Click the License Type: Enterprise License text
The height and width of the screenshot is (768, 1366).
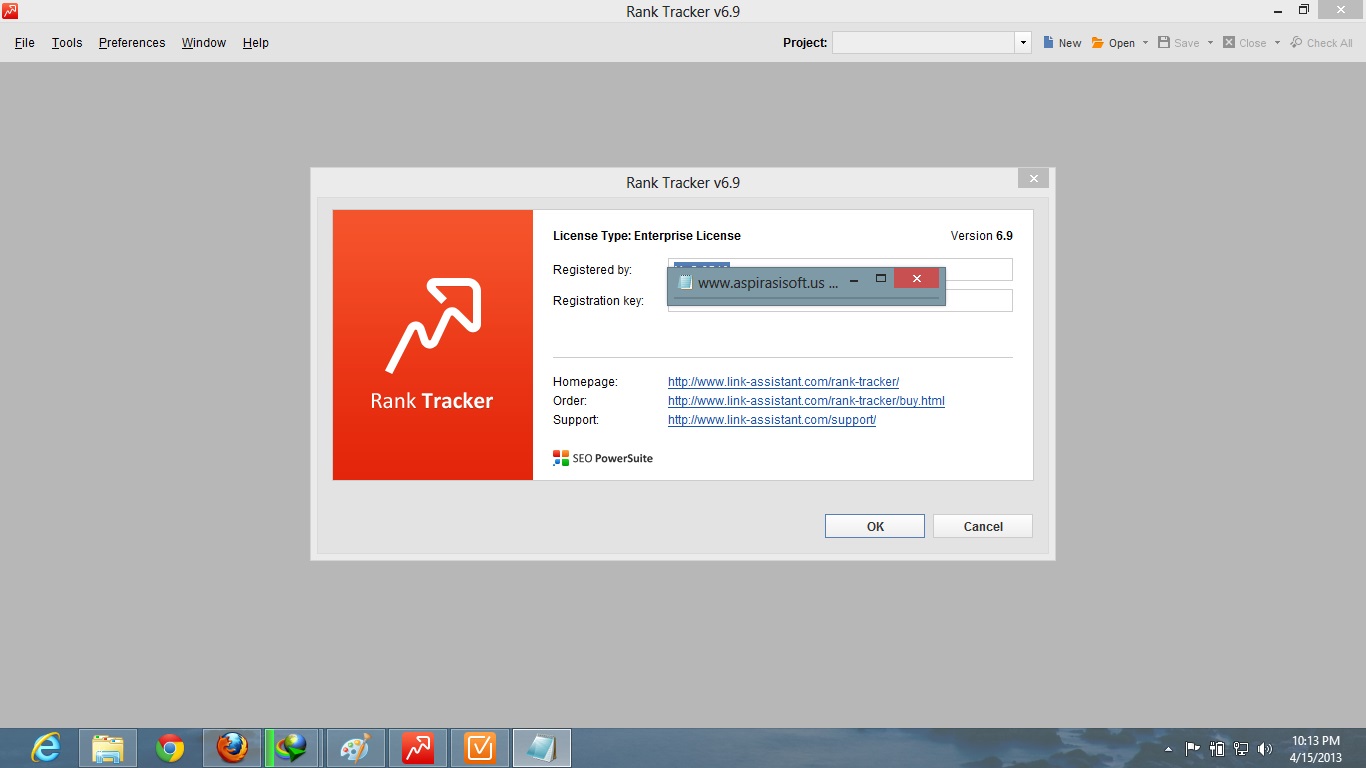[647, 236]
